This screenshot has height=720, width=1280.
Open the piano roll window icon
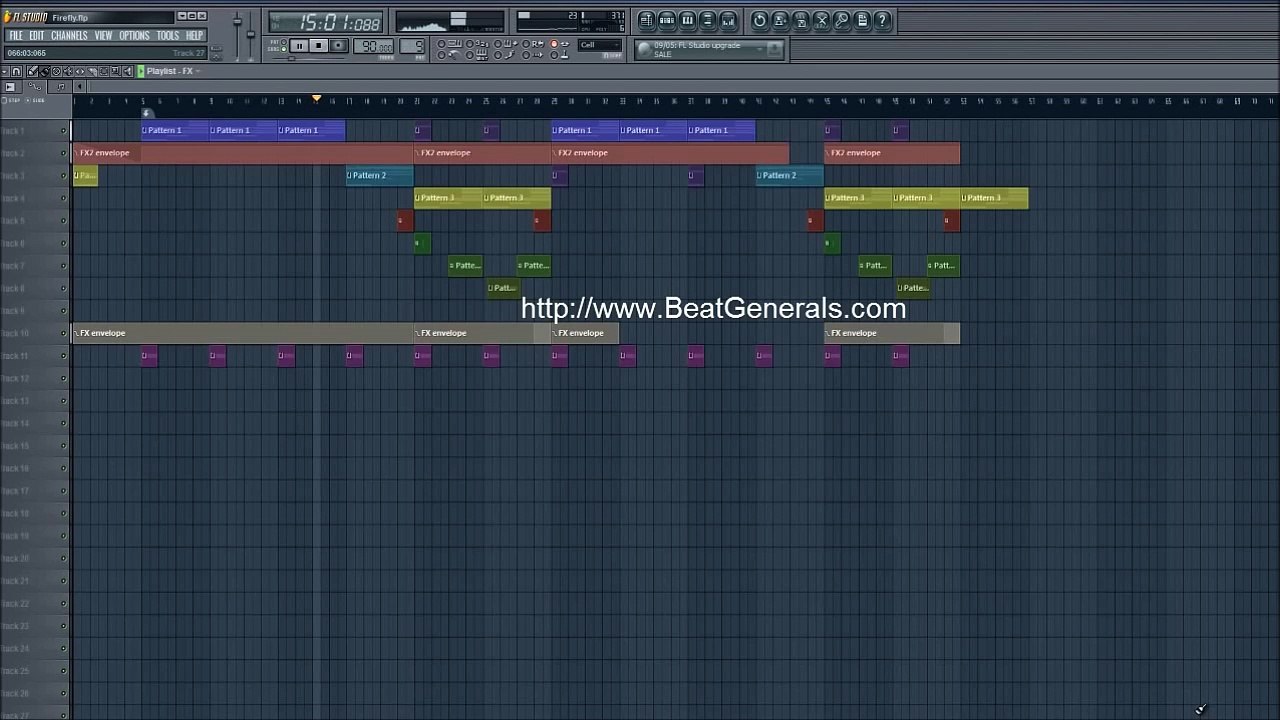687,21
